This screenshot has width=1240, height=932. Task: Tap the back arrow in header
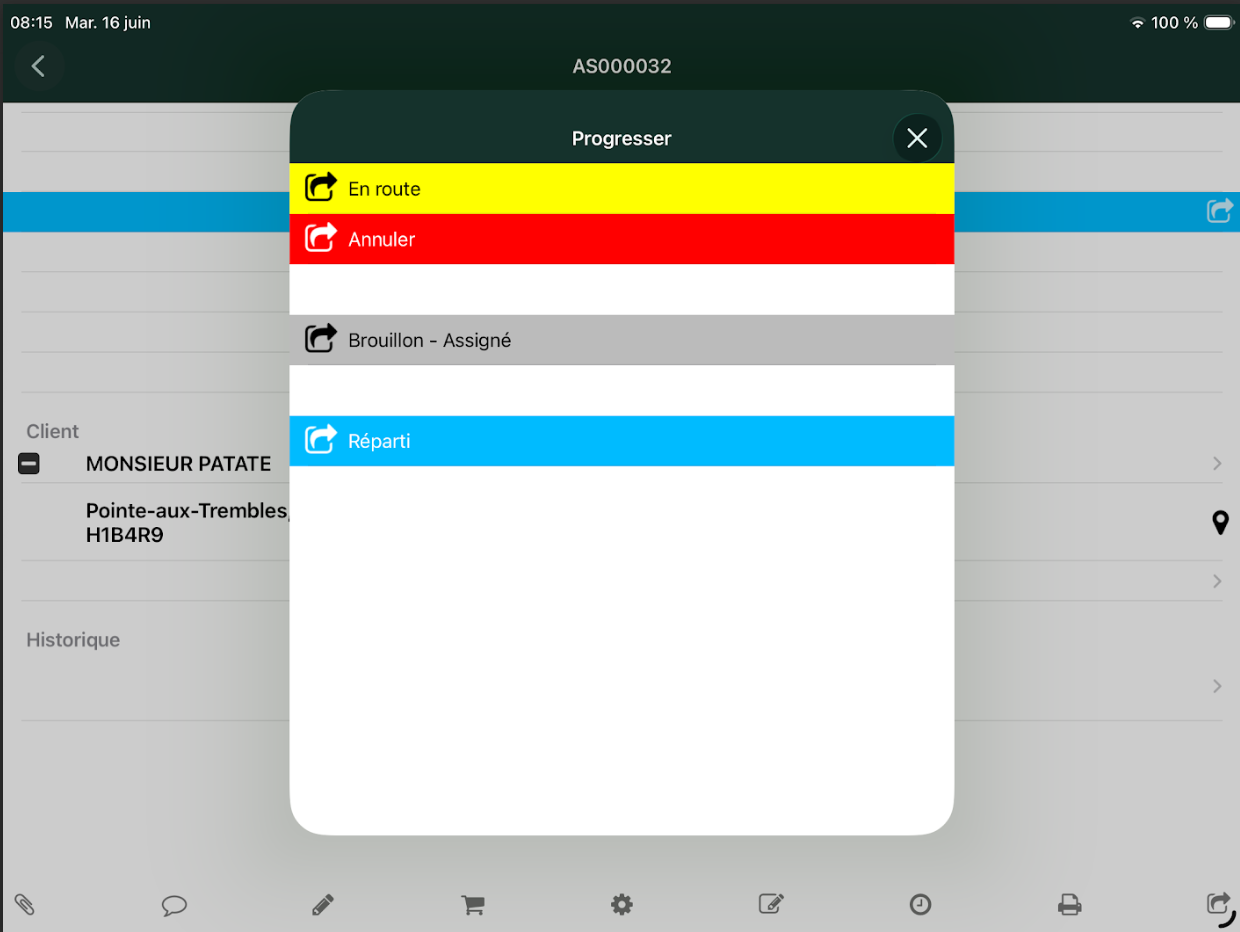coord(38,66)
